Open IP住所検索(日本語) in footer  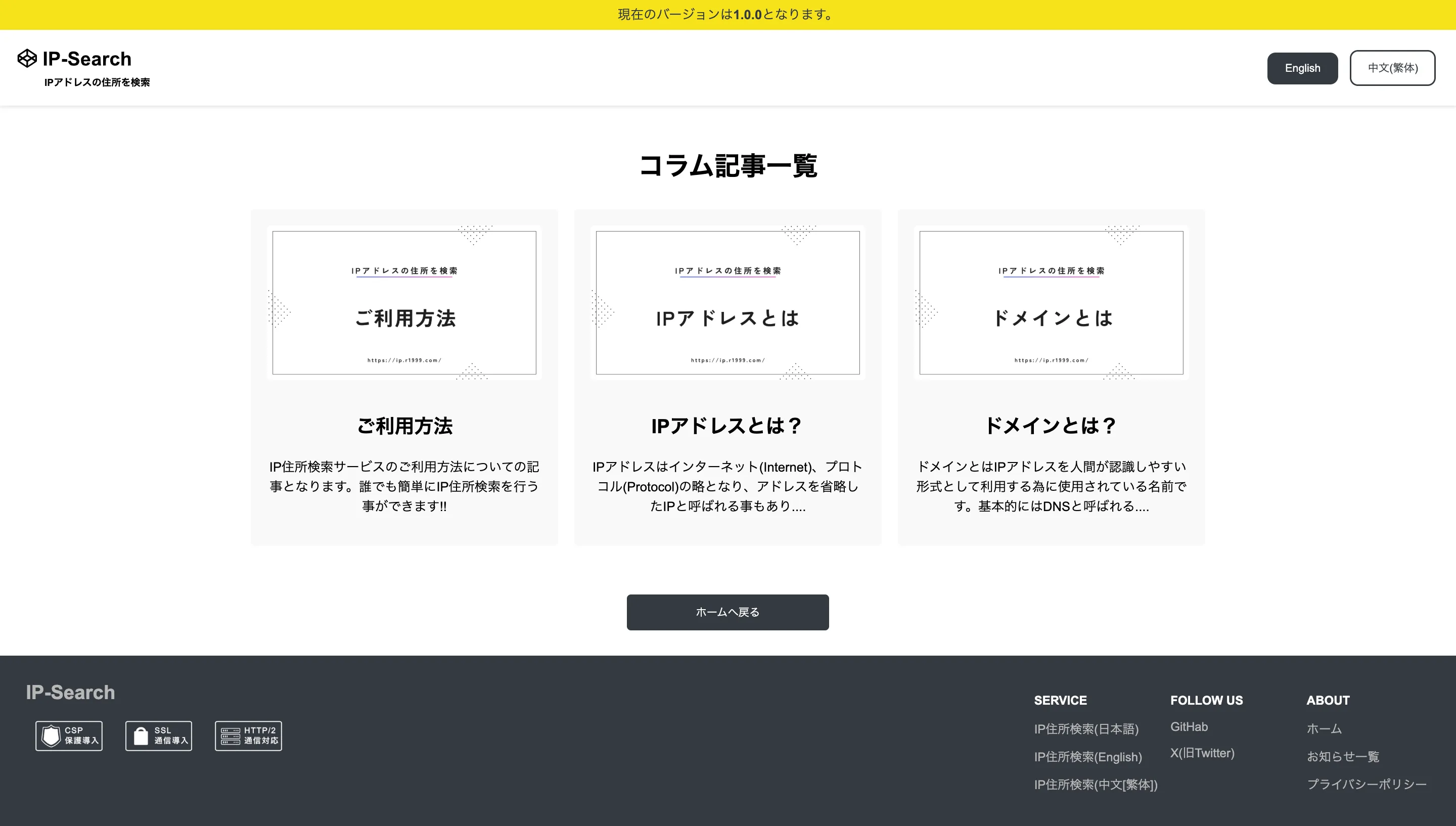point(1086,728)
